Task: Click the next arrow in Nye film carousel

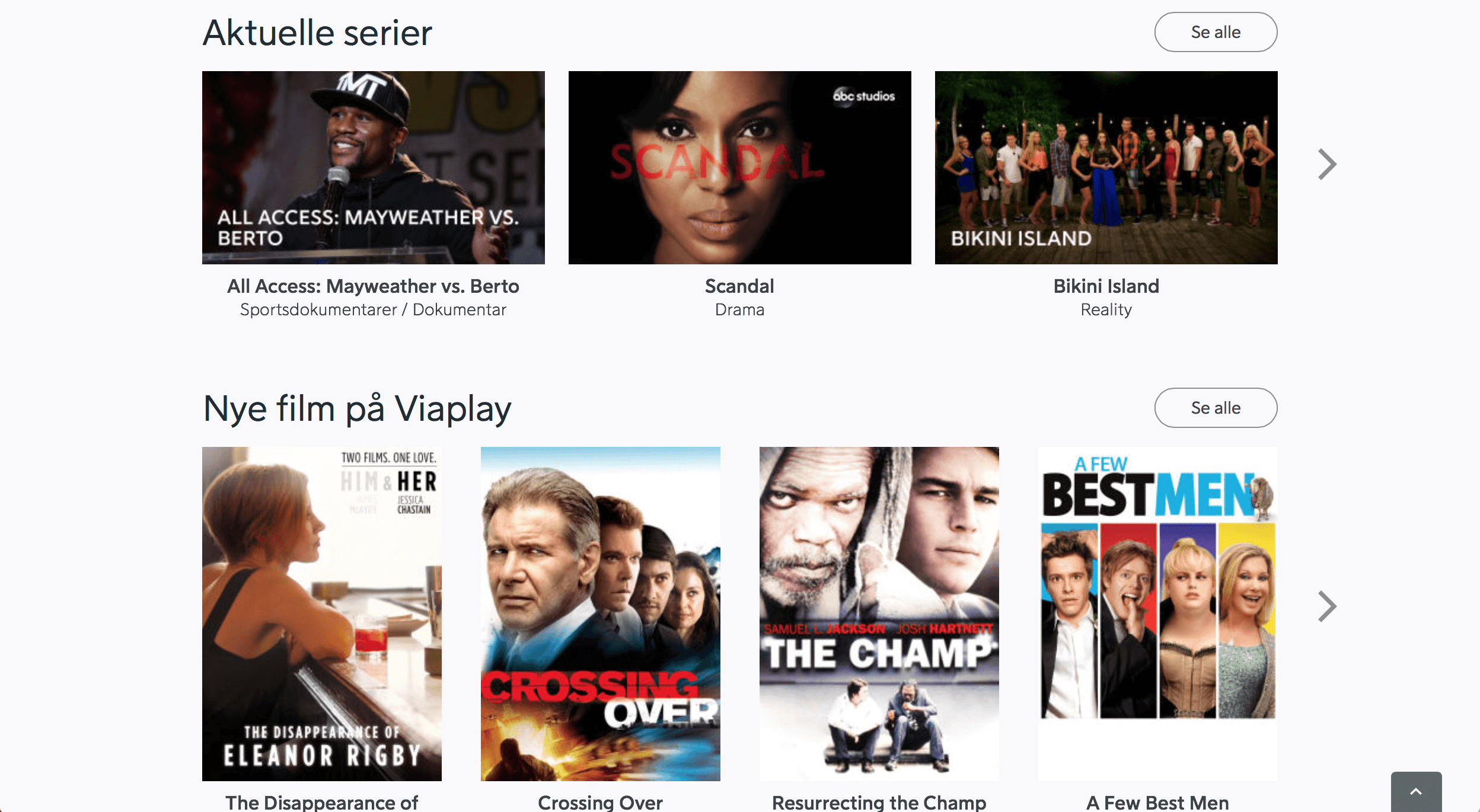Action: pyautogui.click(x=1327, y=606)
